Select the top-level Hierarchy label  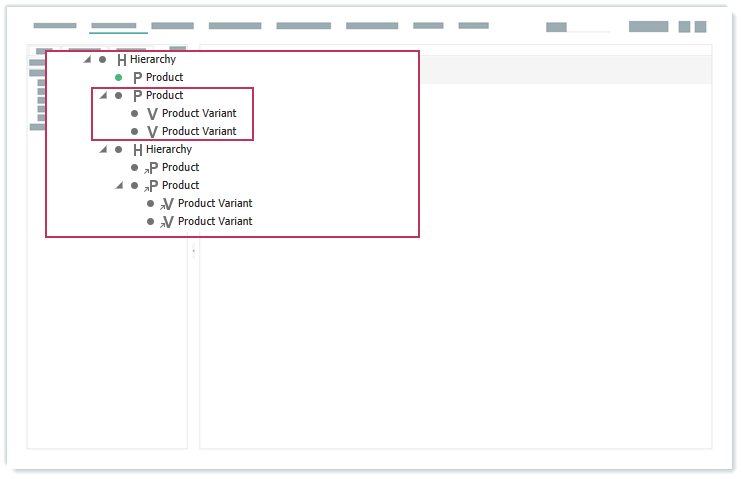pyautogui.click(x=153, y=59)
